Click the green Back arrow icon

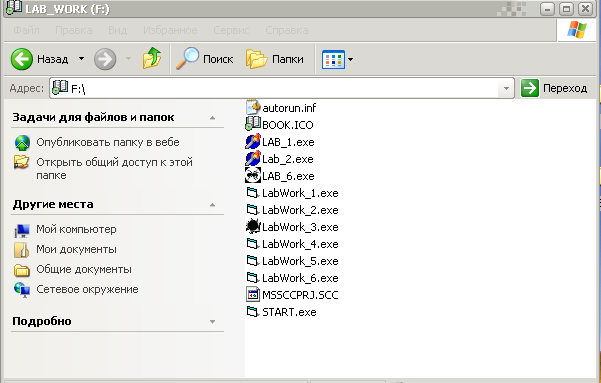point(21,59)
